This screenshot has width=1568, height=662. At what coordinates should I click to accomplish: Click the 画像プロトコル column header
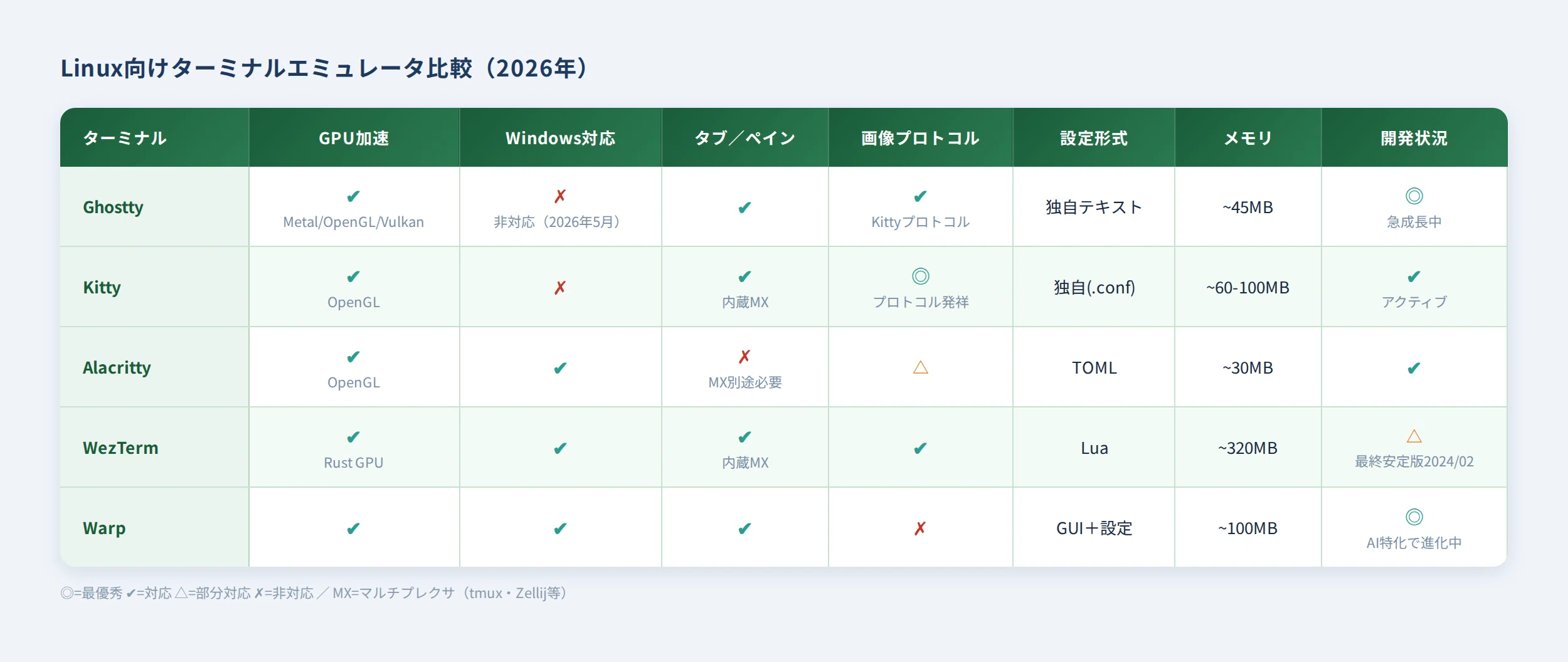pos(920,138)
